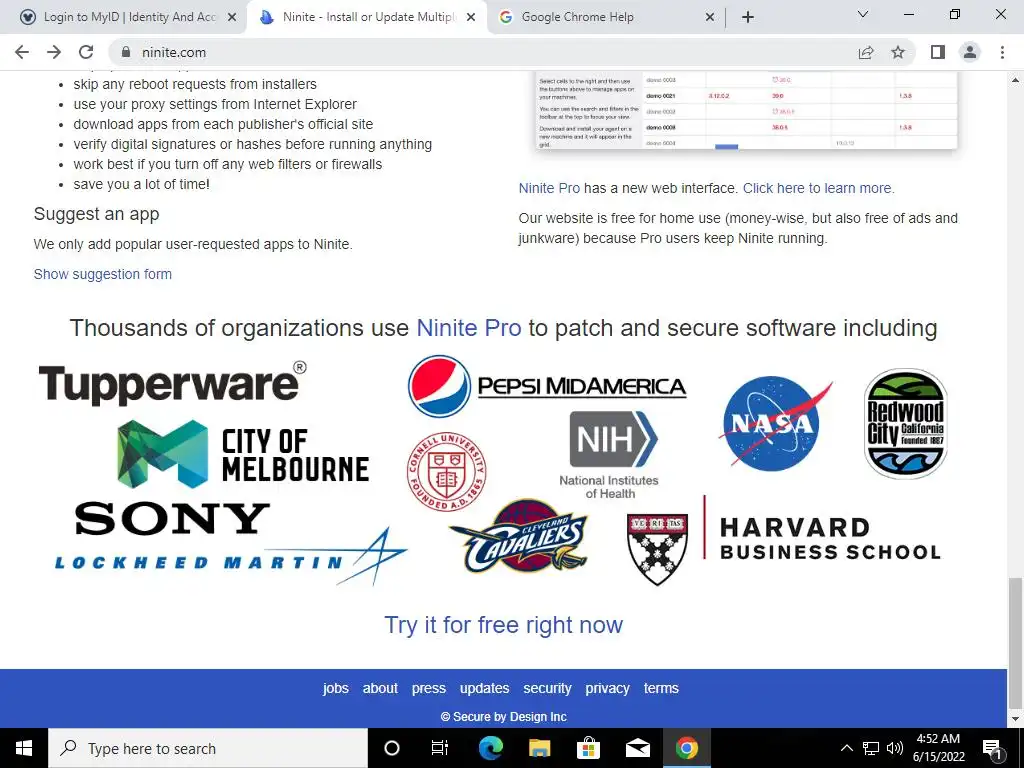1024x768 pixels.
Task: Open the updates footer link
Action: point(484,688)
